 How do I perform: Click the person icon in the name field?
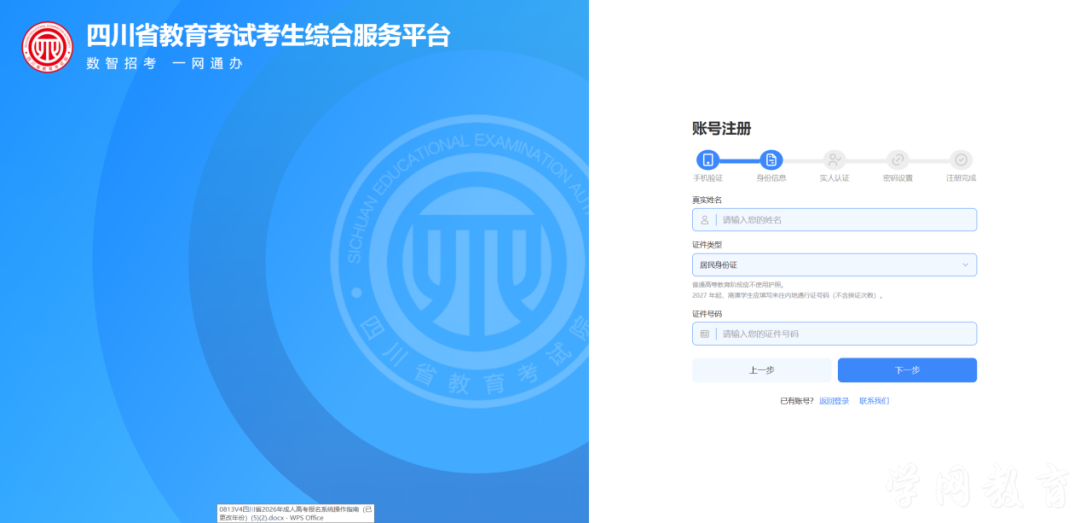click(x=705, y=220)
